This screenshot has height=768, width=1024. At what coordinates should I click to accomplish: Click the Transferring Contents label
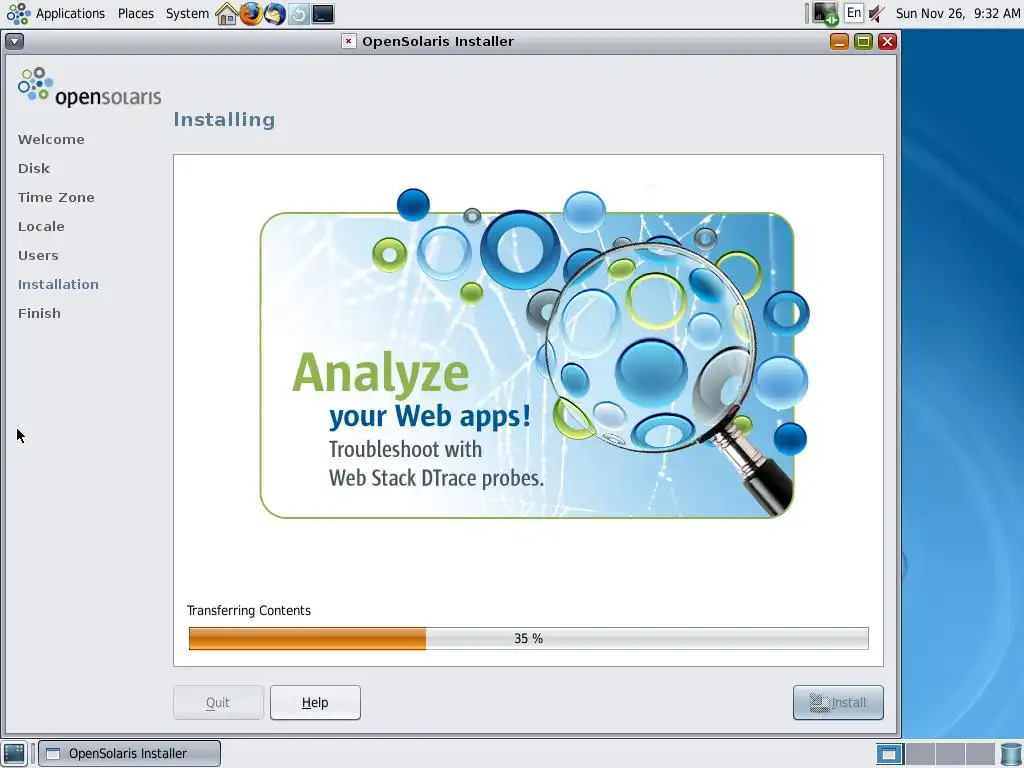tap(249, 611)
